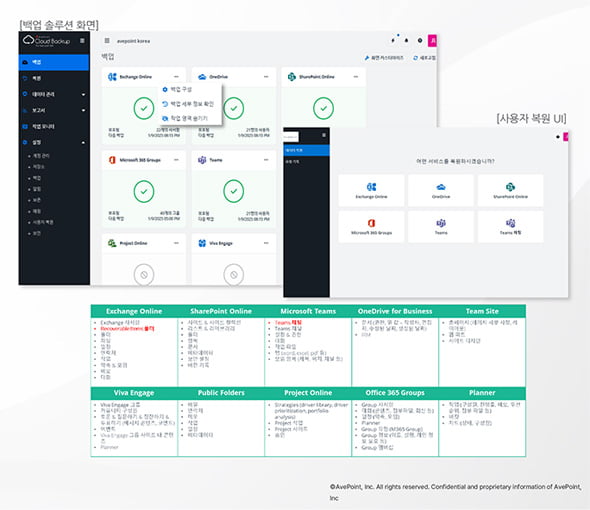Viewport: 590px width, 510px height.
Task: Select Exchange Online tile in user restore UI
Action: point(371,190)
